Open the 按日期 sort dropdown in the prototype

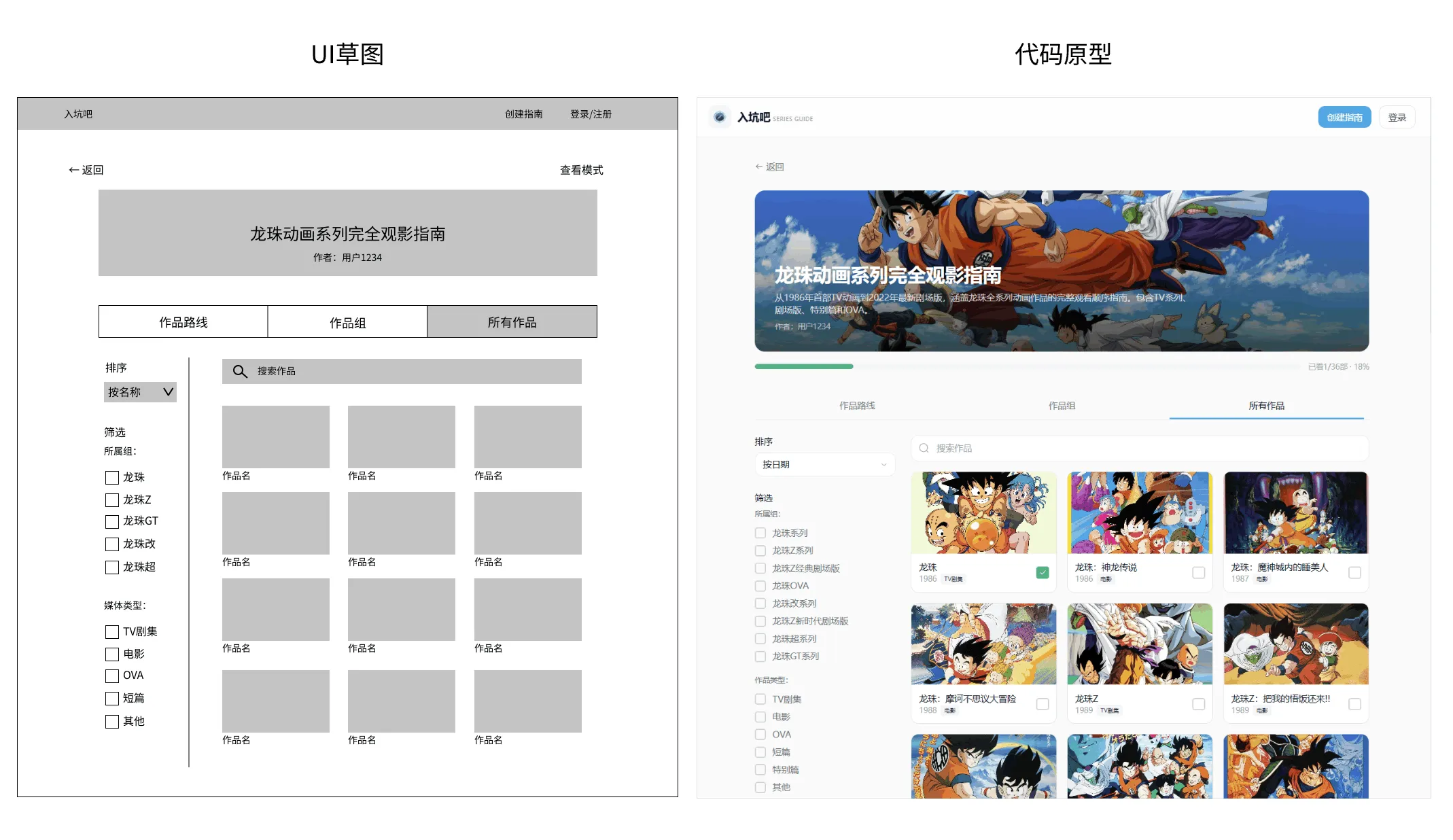(x=824, y=464)
